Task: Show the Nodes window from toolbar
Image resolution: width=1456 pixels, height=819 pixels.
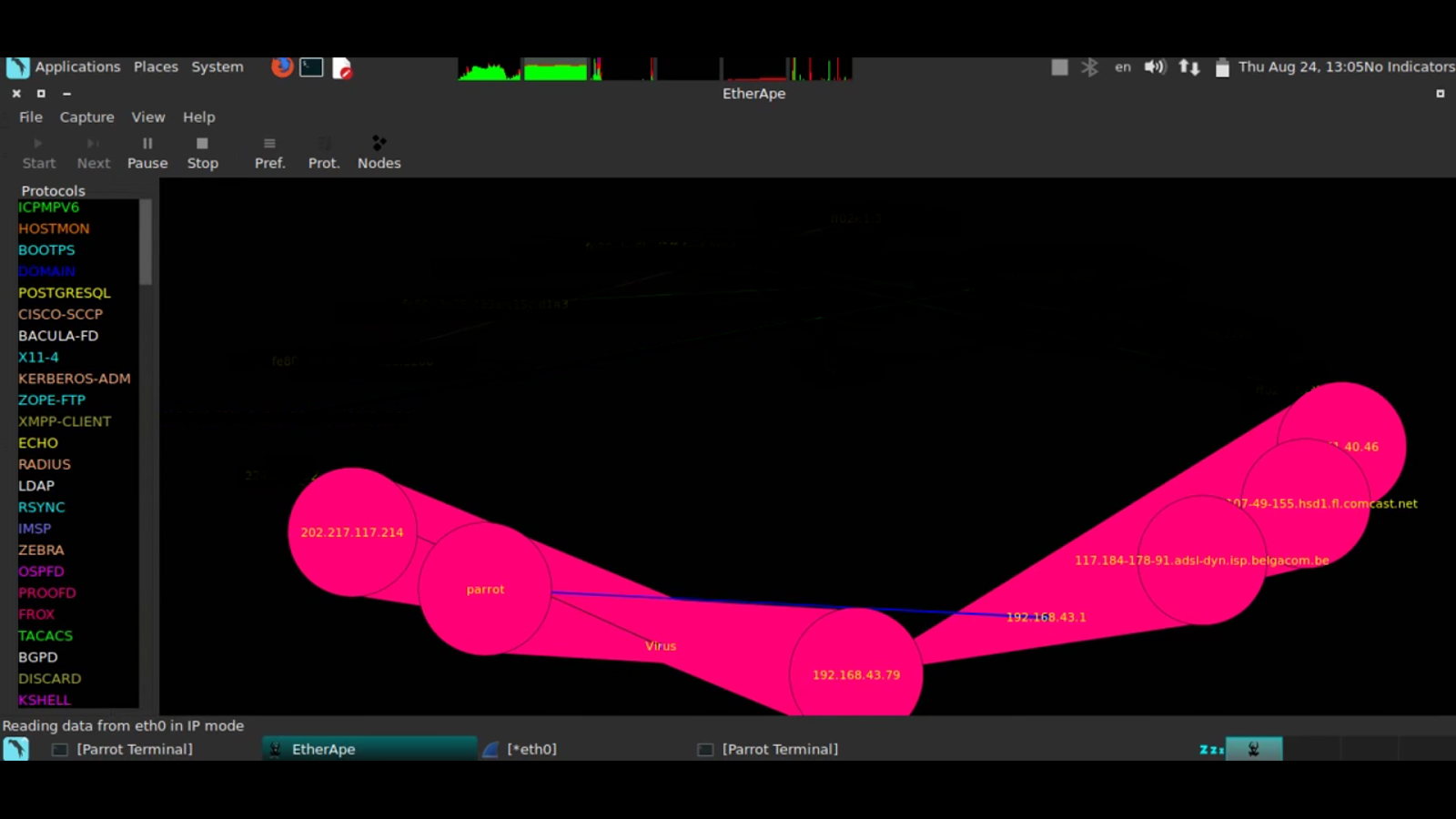Action: tap(379, 153)
